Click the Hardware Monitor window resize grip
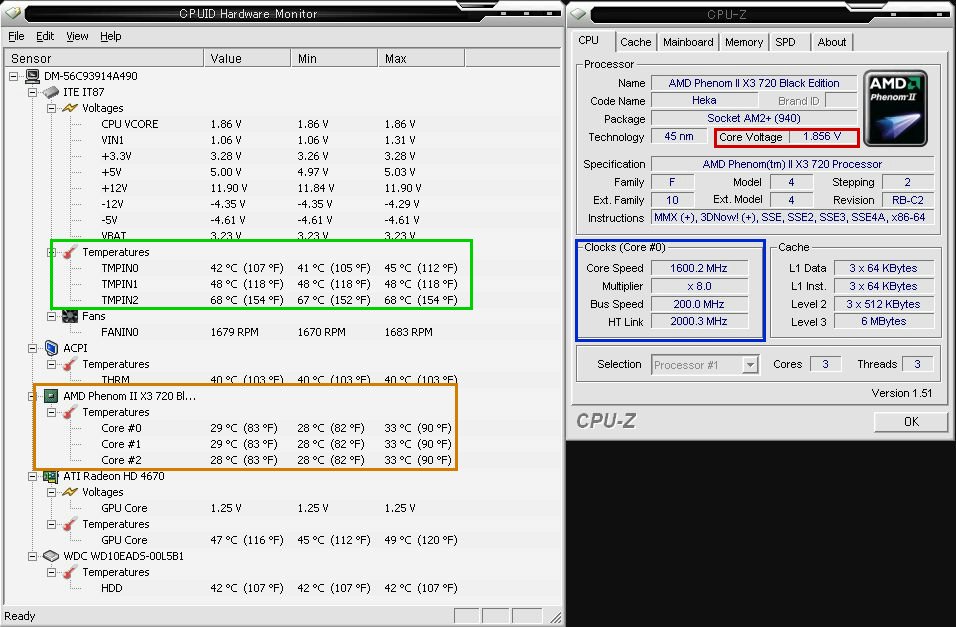Screen dimensions: 956x627 [x=555, y=617]
